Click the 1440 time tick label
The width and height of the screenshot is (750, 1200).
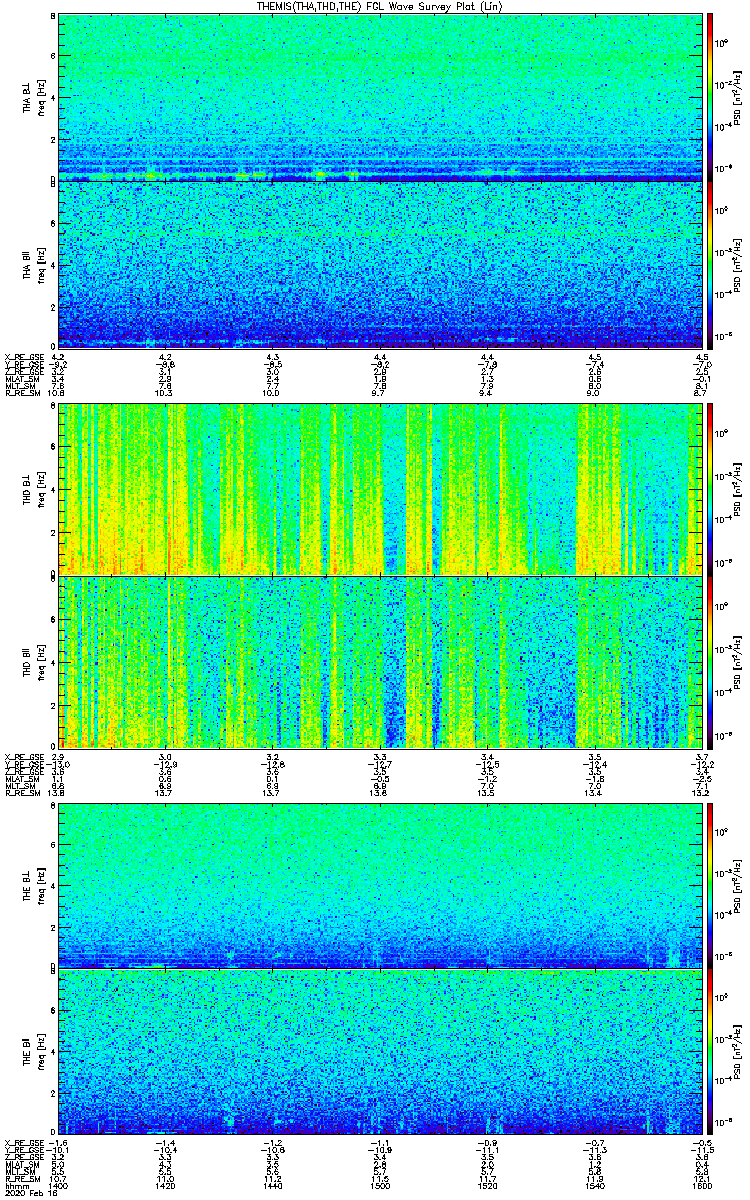[x=273, y=1186]
